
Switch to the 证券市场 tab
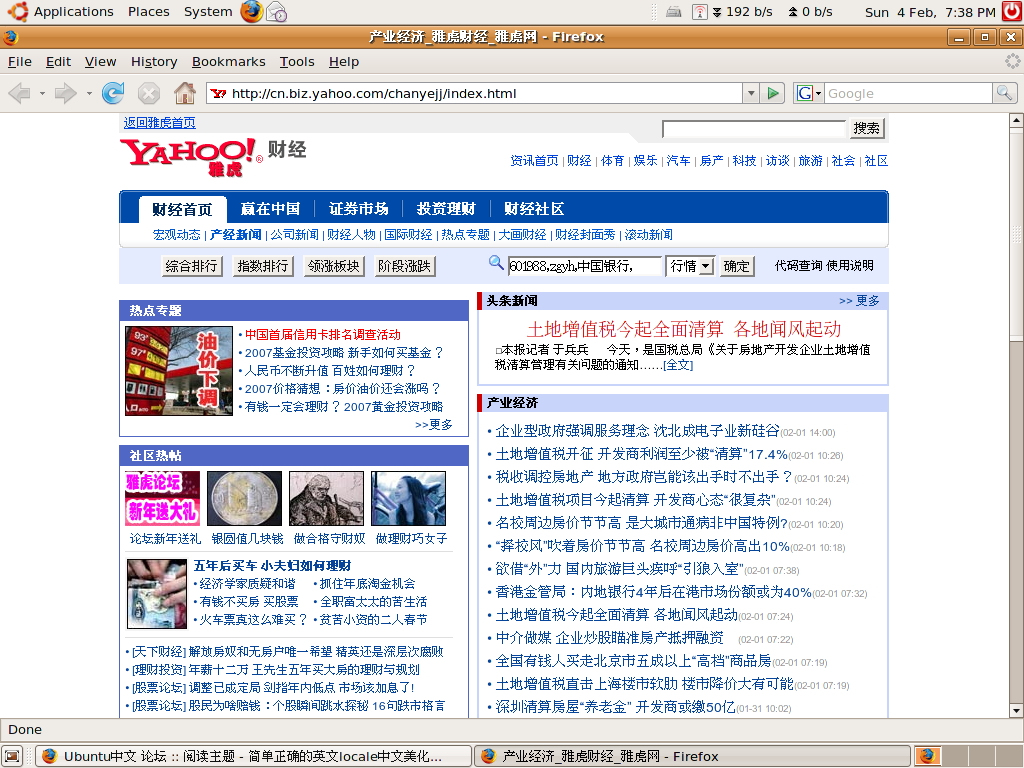[x=359, y=209]
